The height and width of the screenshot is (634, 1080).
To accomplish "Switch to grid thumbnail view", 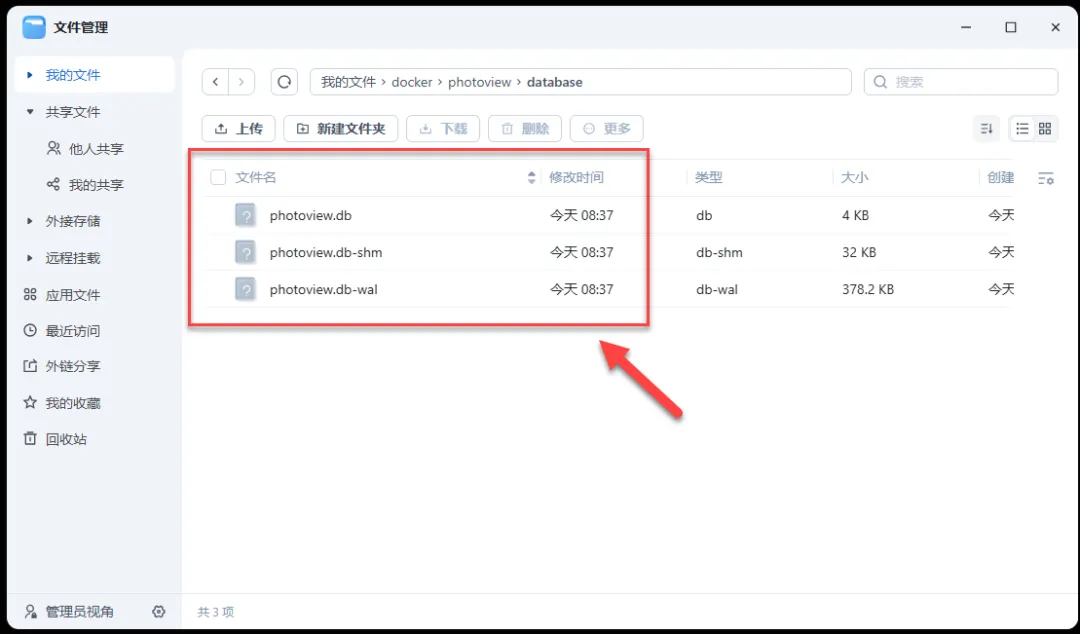I will [1045, 128].
